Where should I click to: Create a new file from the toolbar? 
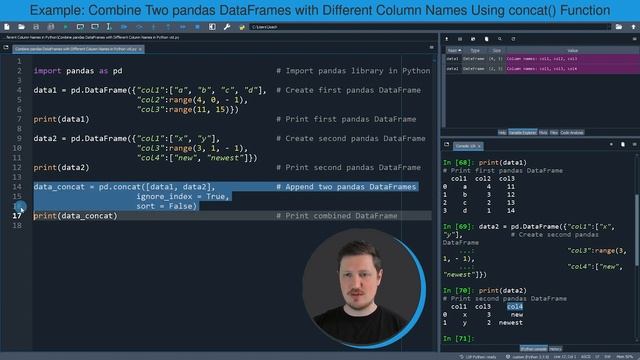click(x=7, y=27)
